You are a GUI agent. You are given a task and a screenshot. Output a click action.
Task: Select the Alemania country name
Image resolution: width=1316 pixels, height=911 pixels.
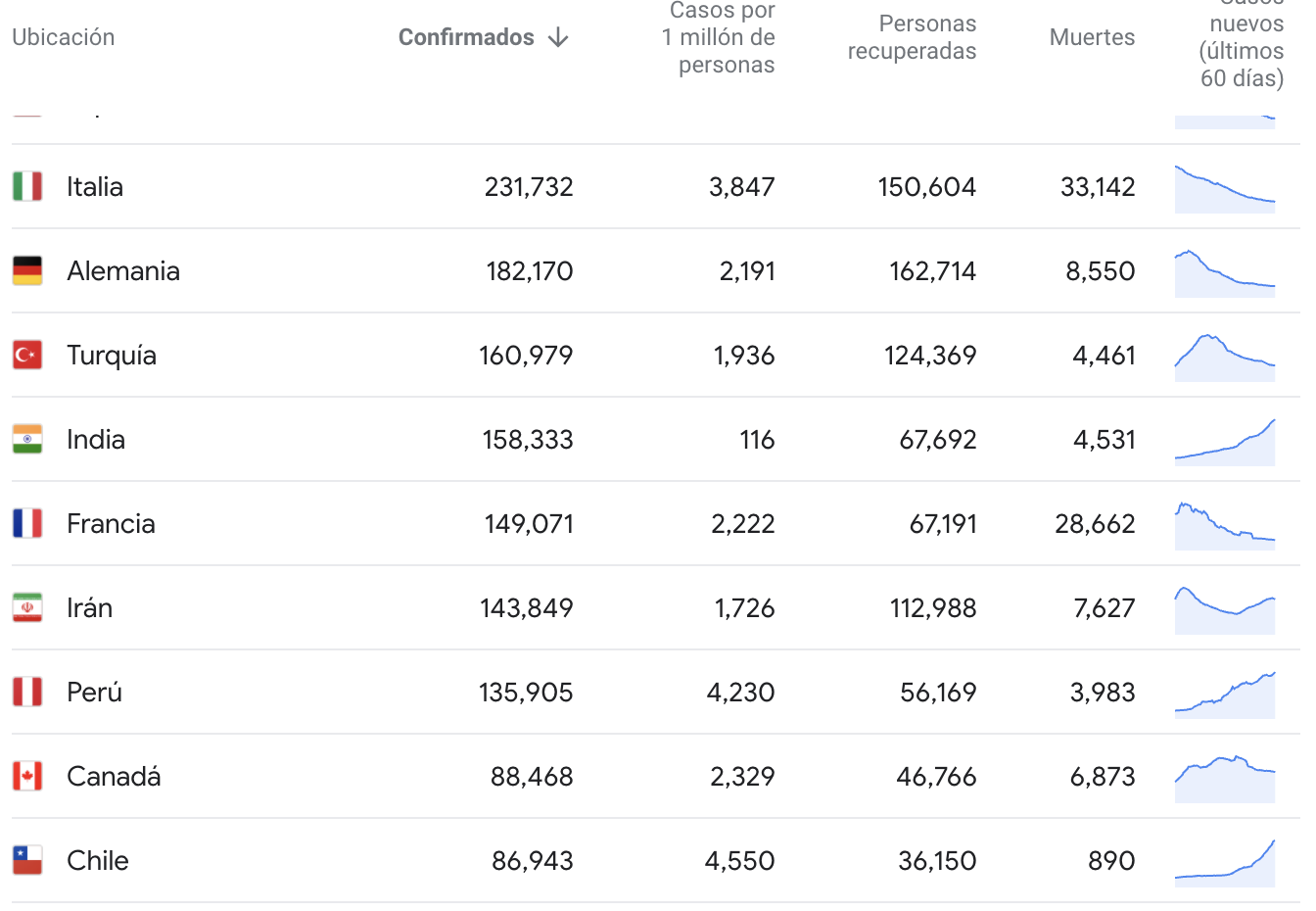(x=123, y=270)
